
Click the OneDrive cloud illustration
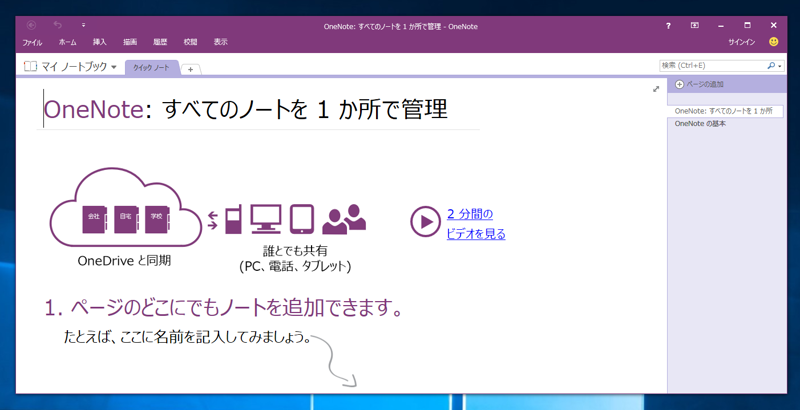point(126,208)
